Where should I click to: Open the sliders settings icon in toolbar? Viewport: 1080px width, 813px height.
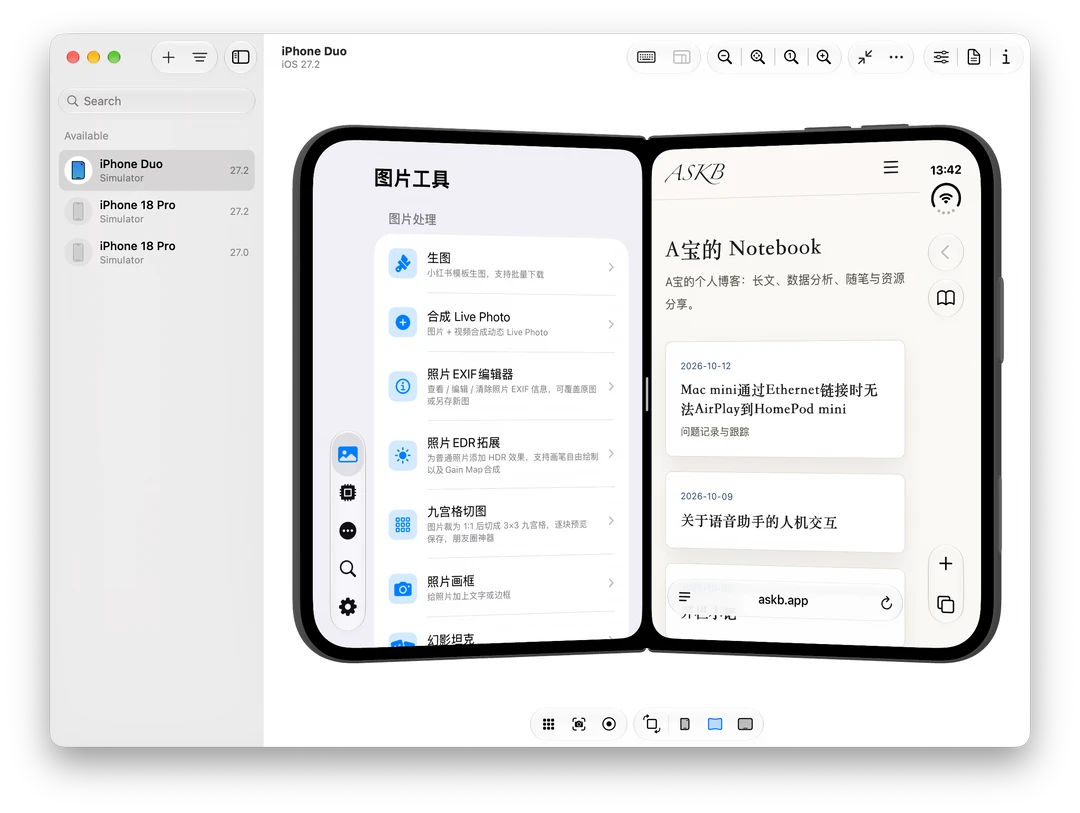tap(941, 57)
